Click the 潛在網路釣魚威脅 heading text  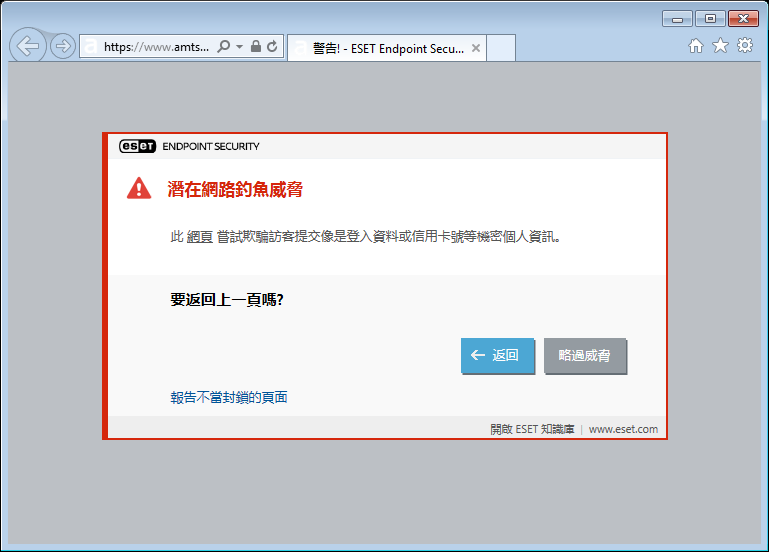tap(235, 189)
